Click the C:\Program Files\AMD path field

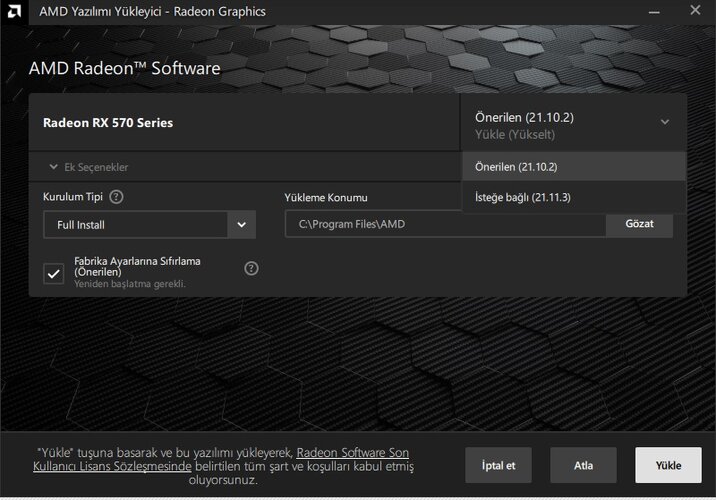pyautogui.click(x=446, y=224)
